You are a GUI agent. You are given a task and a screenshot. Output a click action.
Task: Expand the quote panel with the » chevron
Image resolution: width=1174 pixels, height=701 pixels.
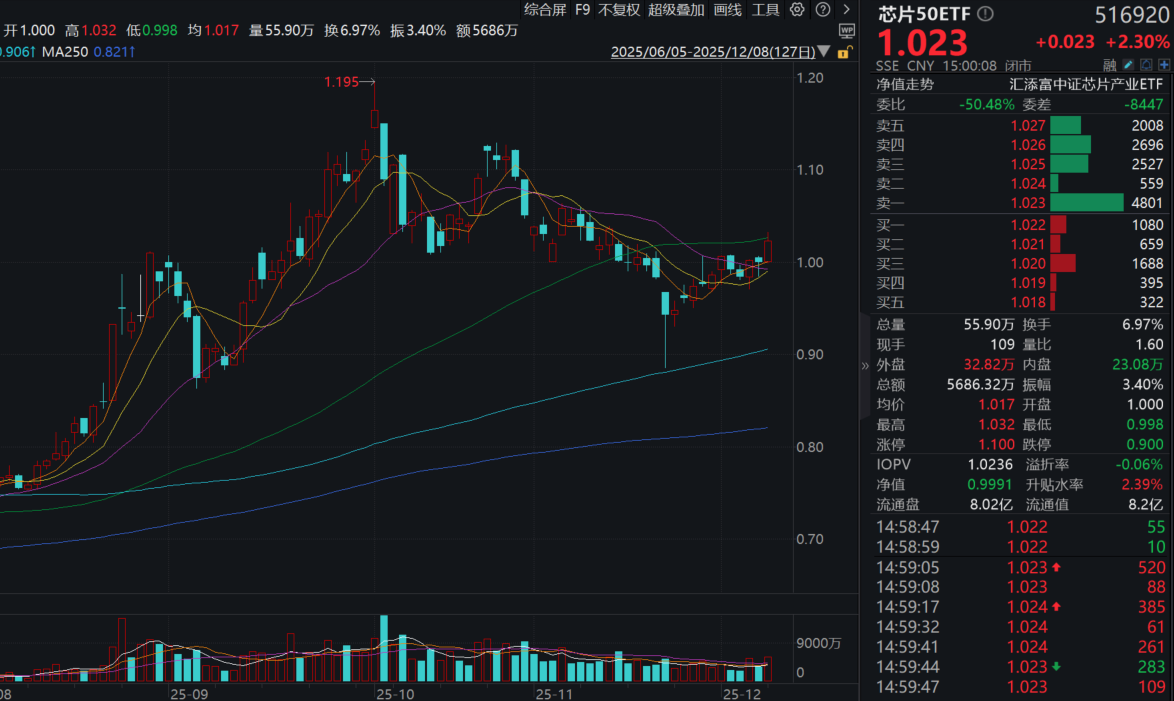865,365
